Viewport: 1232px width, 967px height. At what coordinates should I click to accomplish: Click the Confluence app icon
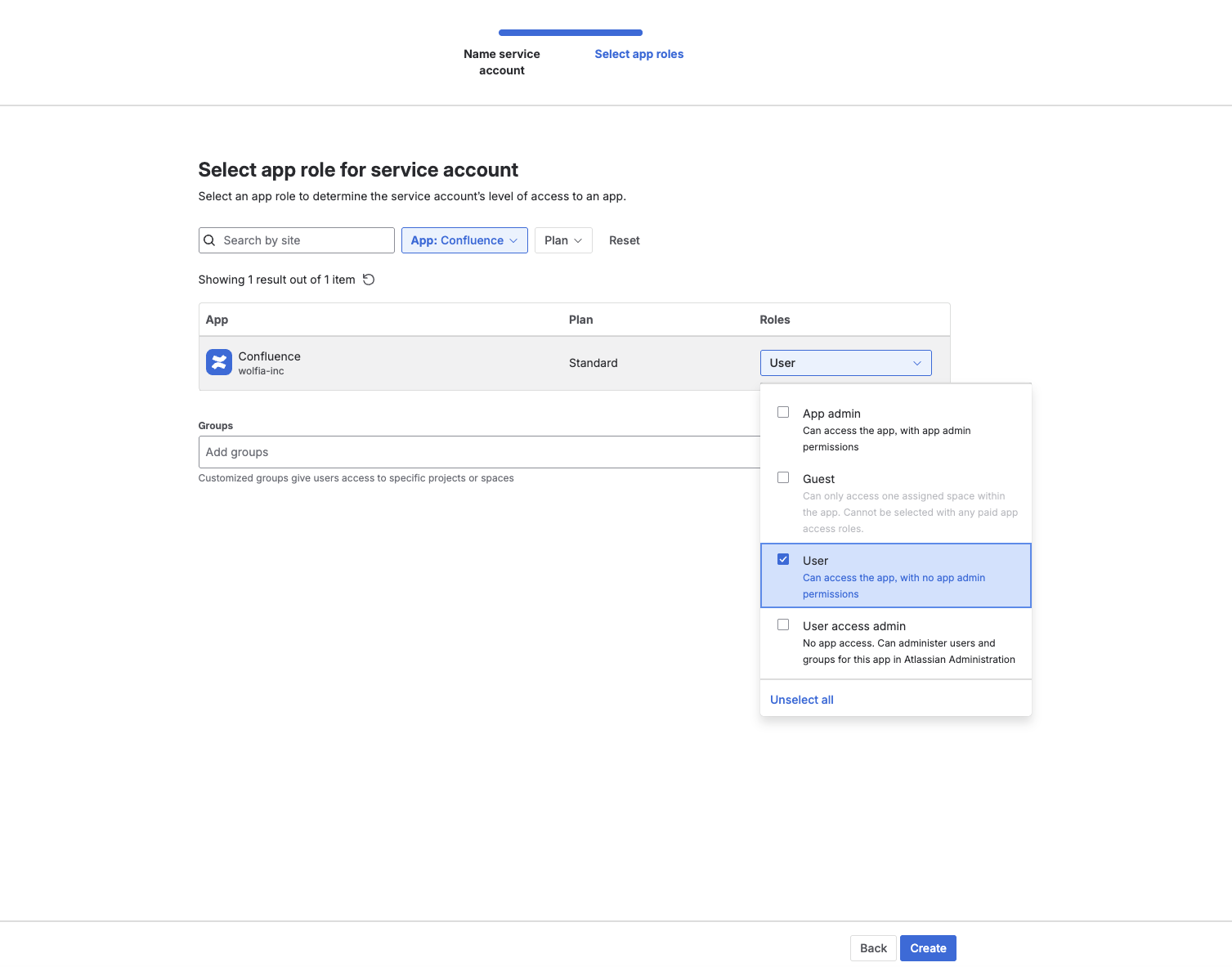[x=218, y=362]
